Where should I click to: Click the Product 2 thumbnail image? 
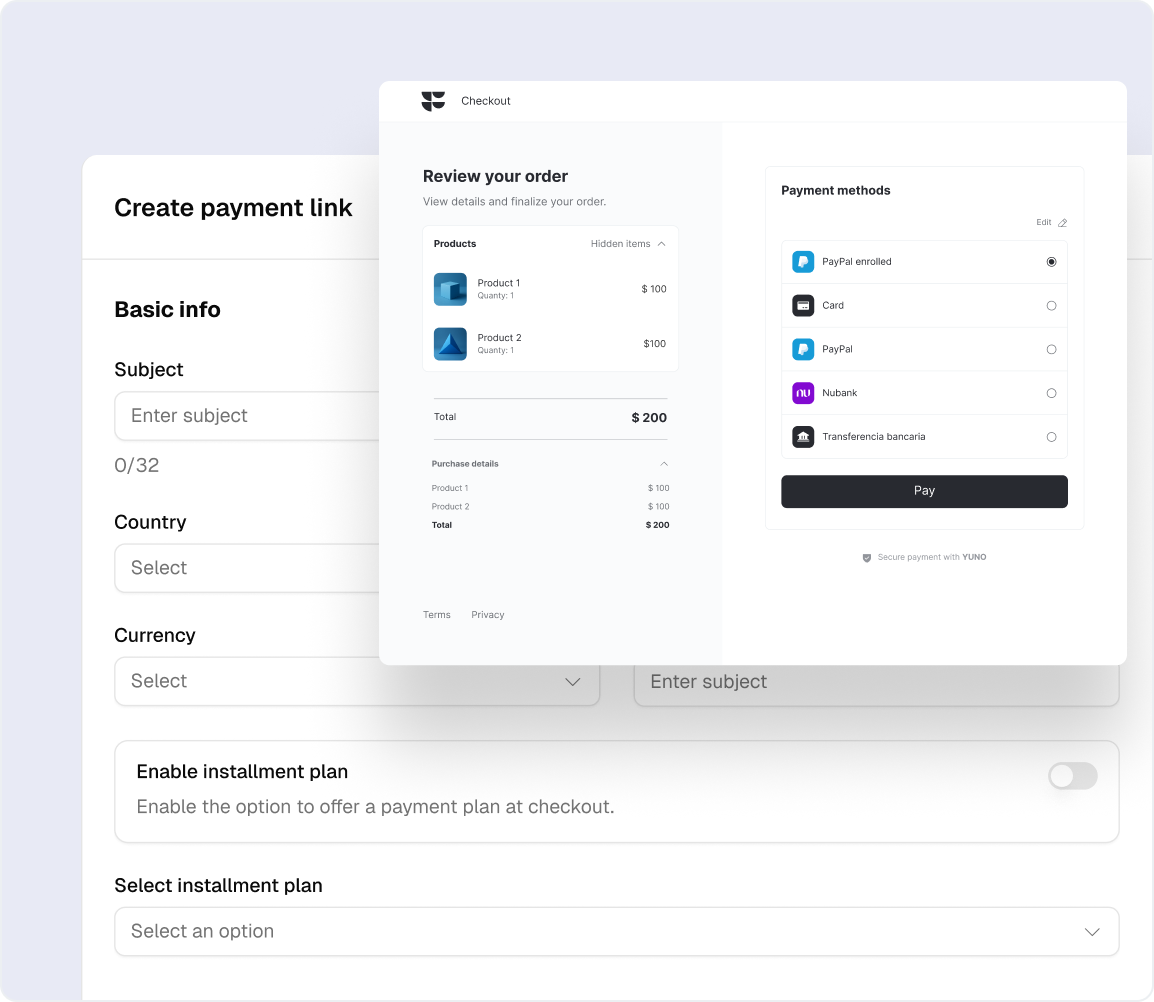pos(450,344)
